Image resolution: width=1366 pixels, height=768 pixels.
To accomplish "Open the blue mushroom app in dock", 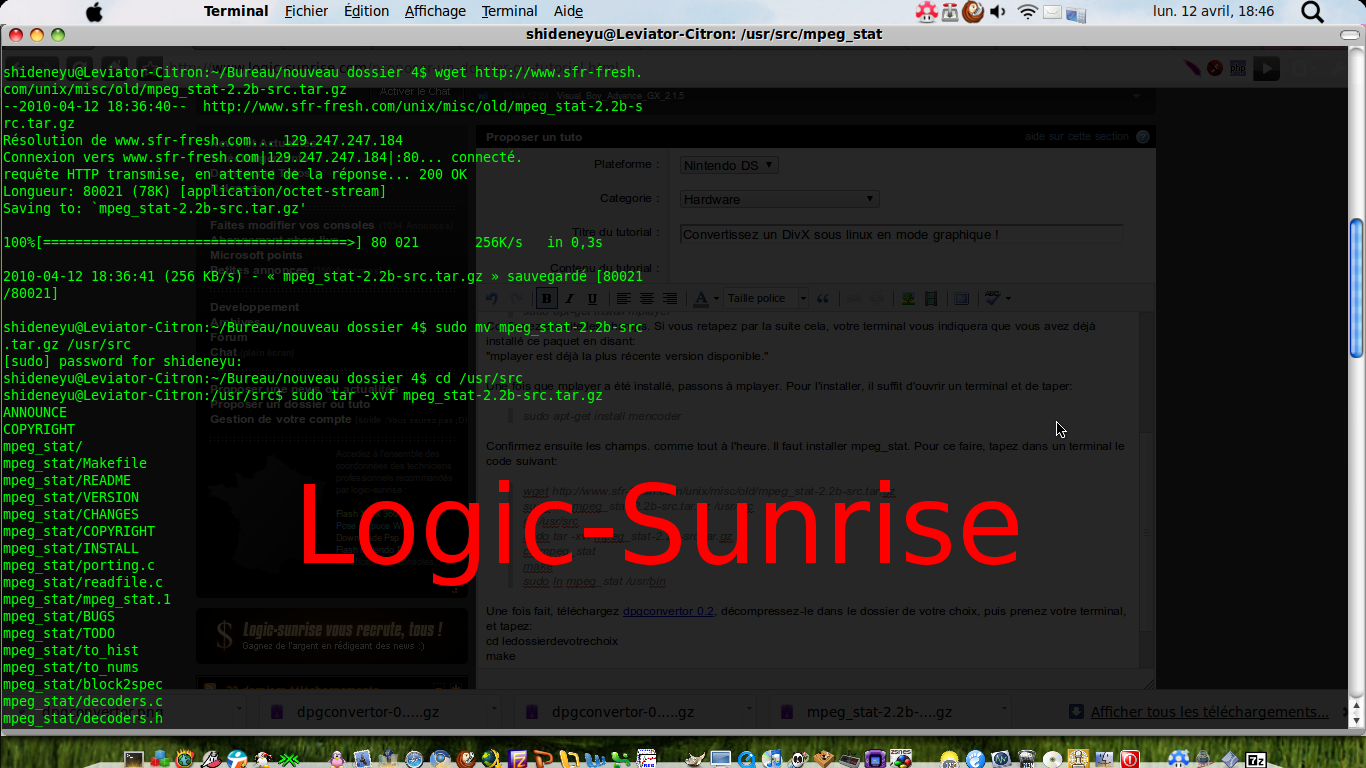I will tap(1178, 758).
